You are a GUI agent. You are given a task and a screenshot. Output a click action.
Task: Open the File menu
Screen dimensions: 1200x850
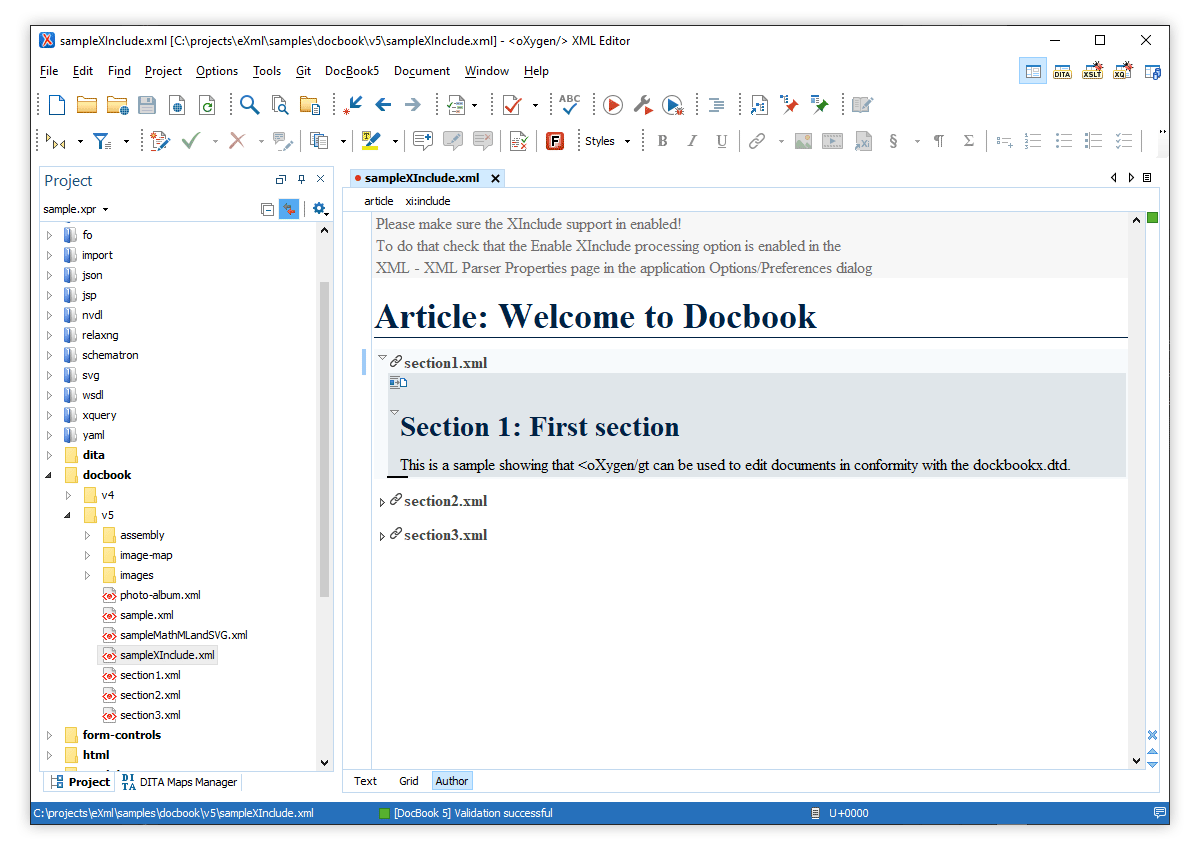[49, 71]
